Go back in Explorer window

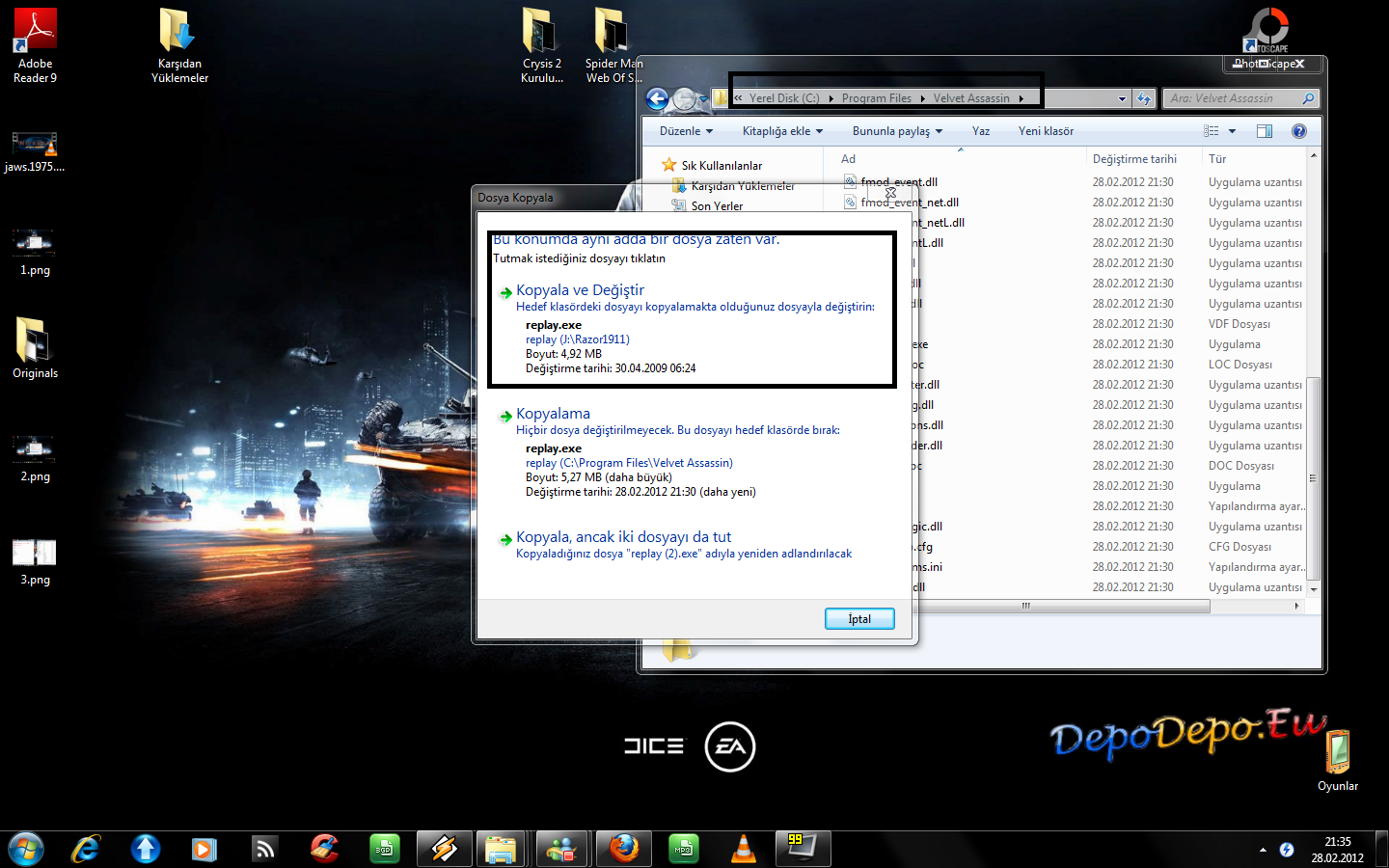657,98
